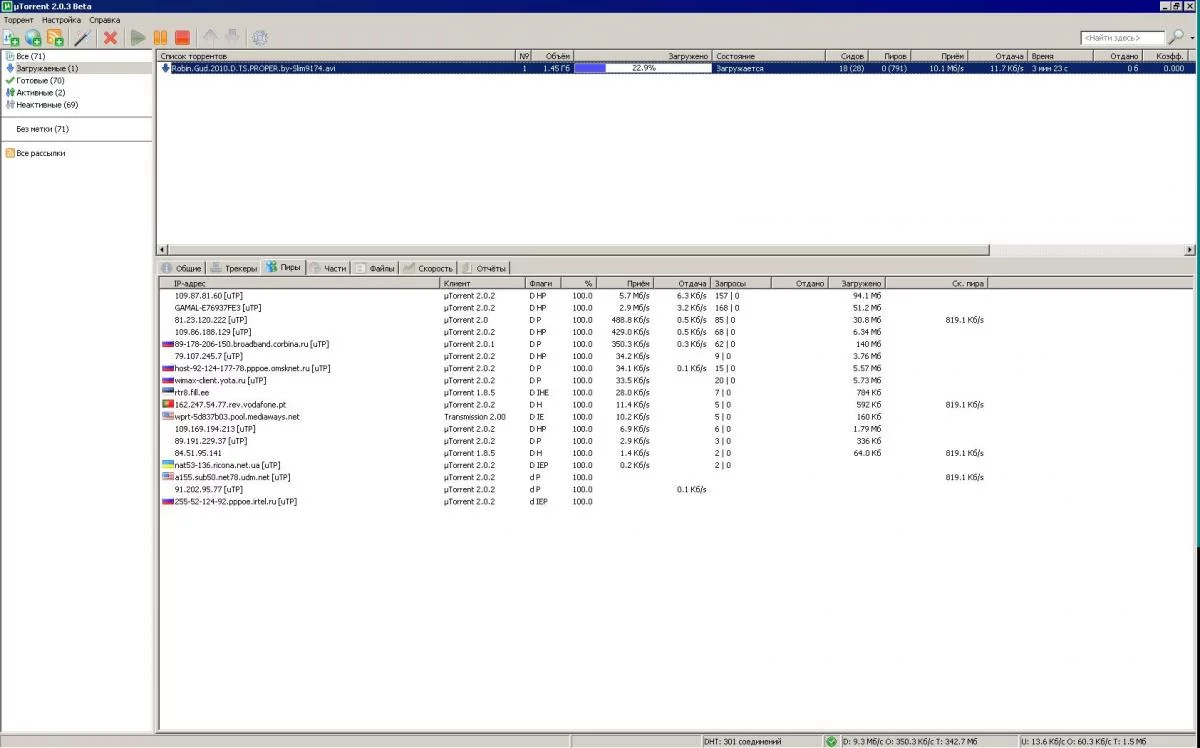Select peer 89-178-206-150.broadband.corbina.ru
The width and height of the screenshot is (1200, 748).
tap(251, 344)
